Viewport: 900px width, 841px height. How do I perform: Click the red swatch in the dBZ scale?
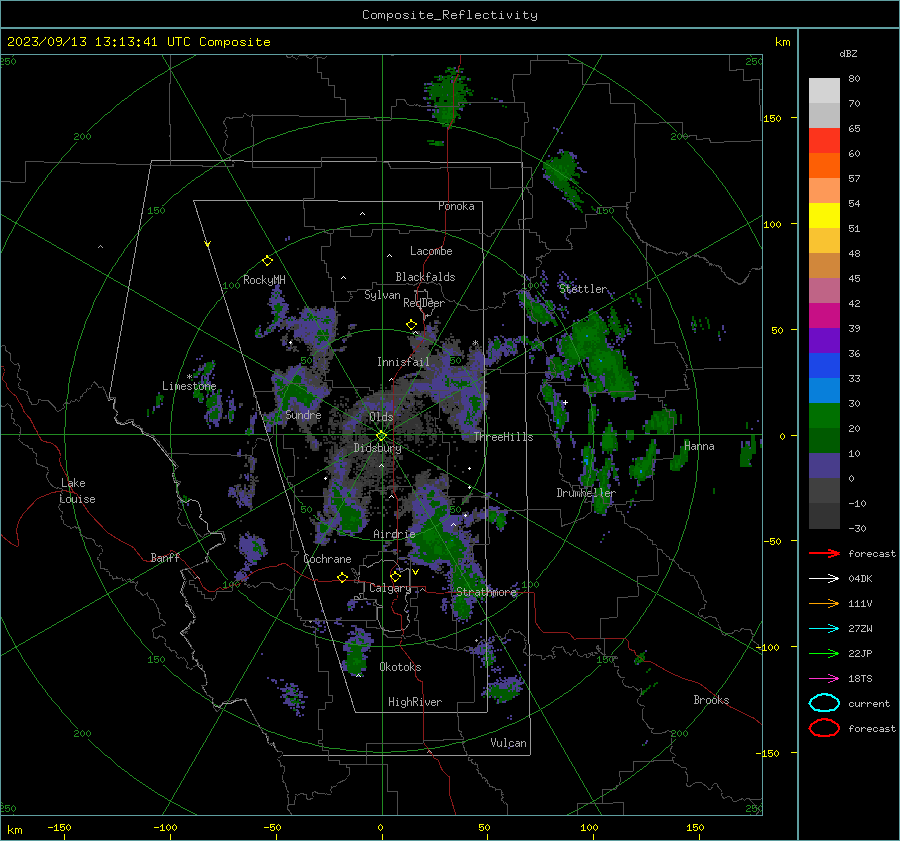(824, 140)
